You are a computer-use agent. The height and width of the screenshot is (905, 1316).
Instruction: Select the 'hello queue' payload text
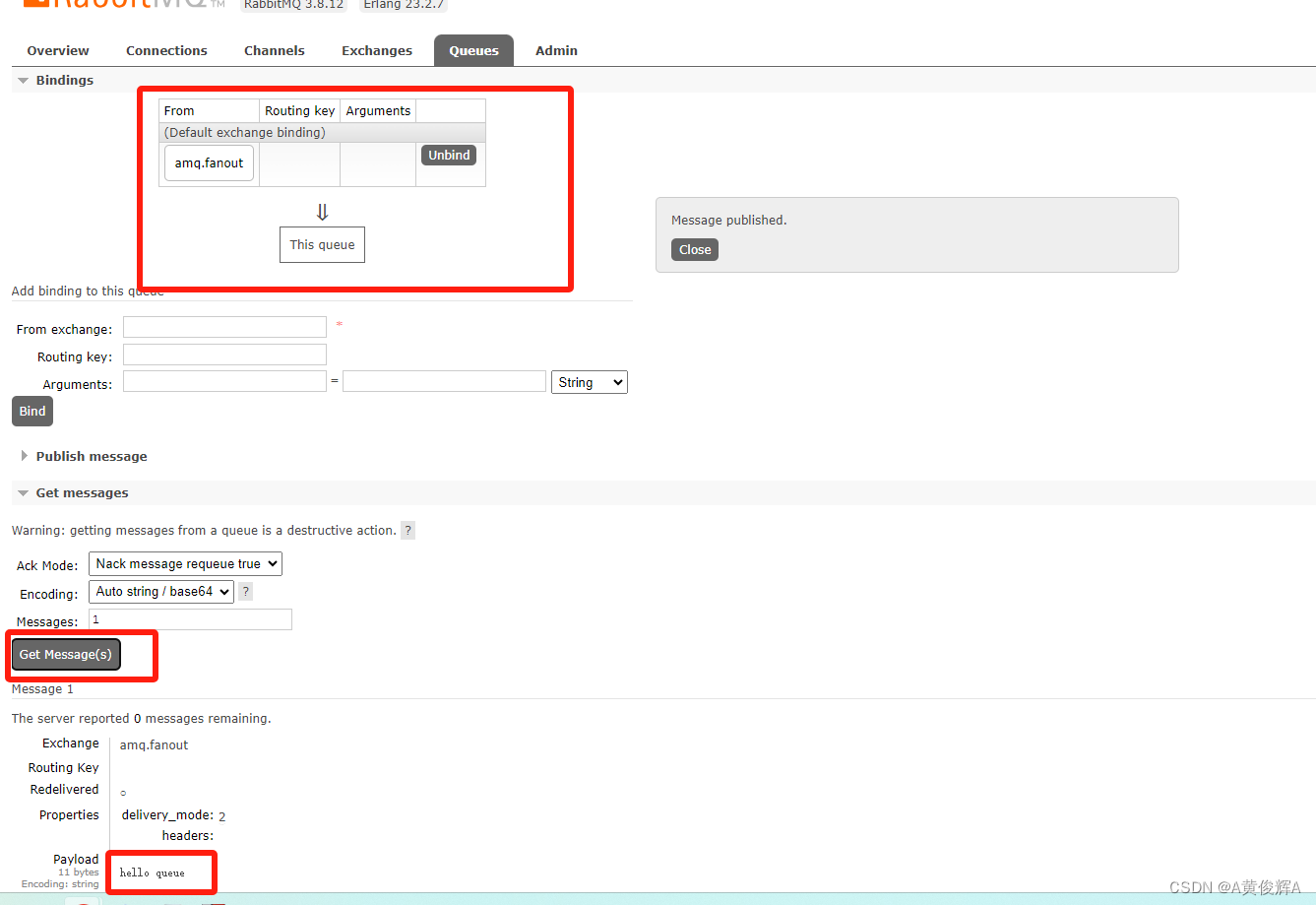[152, 873]
